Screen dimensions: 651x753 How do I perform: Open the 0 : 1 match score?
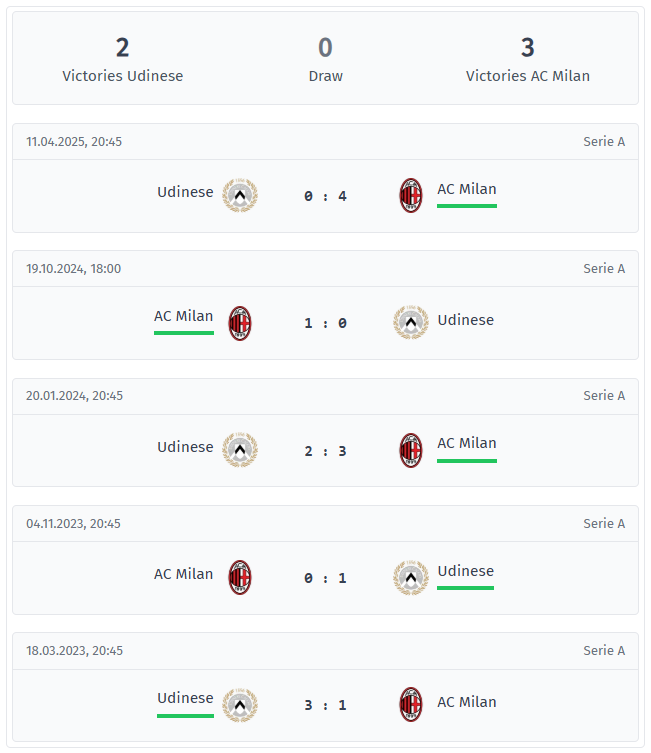pyautogui.click(x=326, y=578)
